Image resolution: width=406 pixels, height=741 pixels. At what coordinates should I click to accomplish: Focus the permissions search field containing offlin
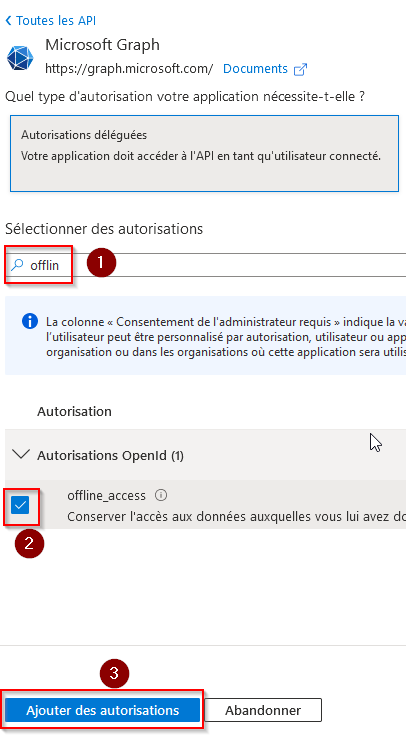206,265
